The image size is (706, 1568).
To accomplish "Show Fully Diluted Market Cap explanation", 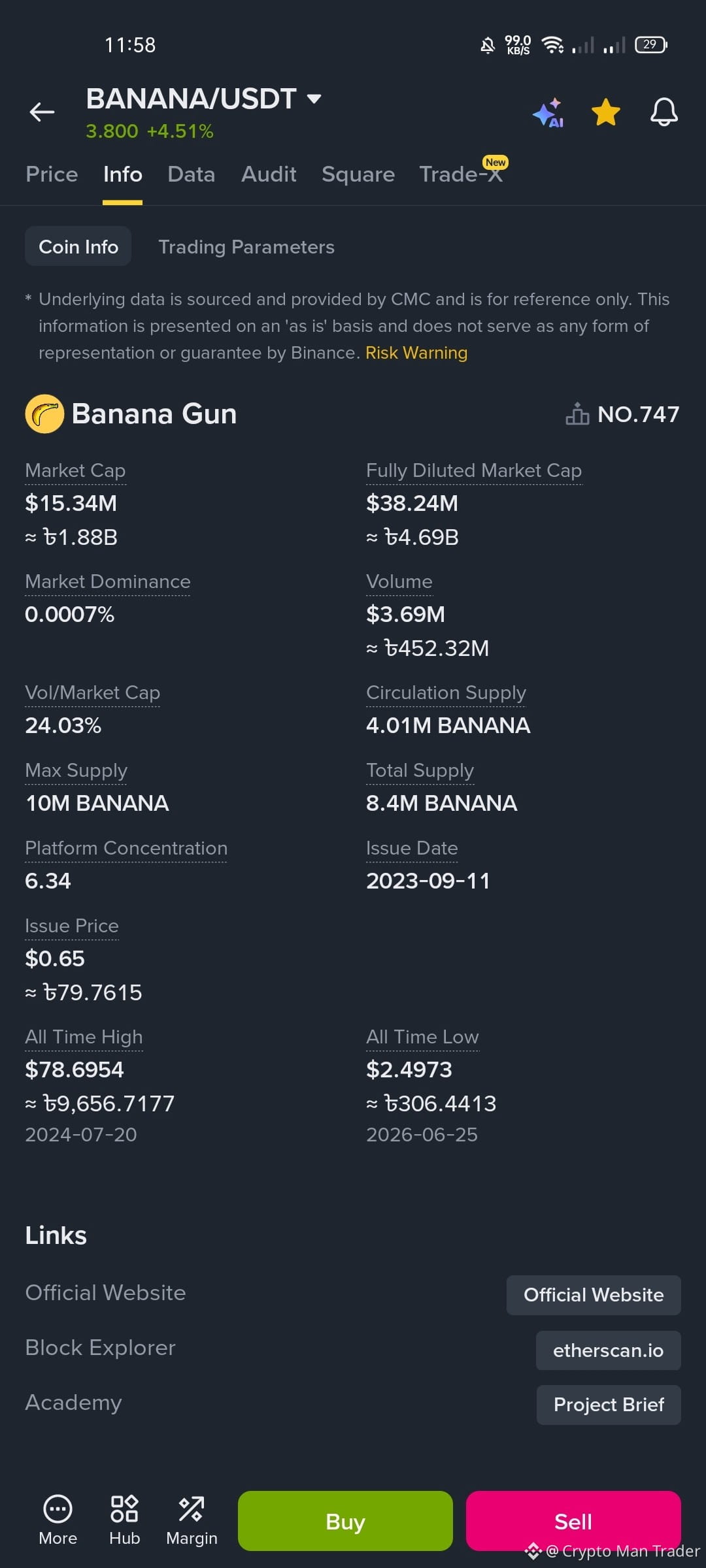I will pos(474,470).
